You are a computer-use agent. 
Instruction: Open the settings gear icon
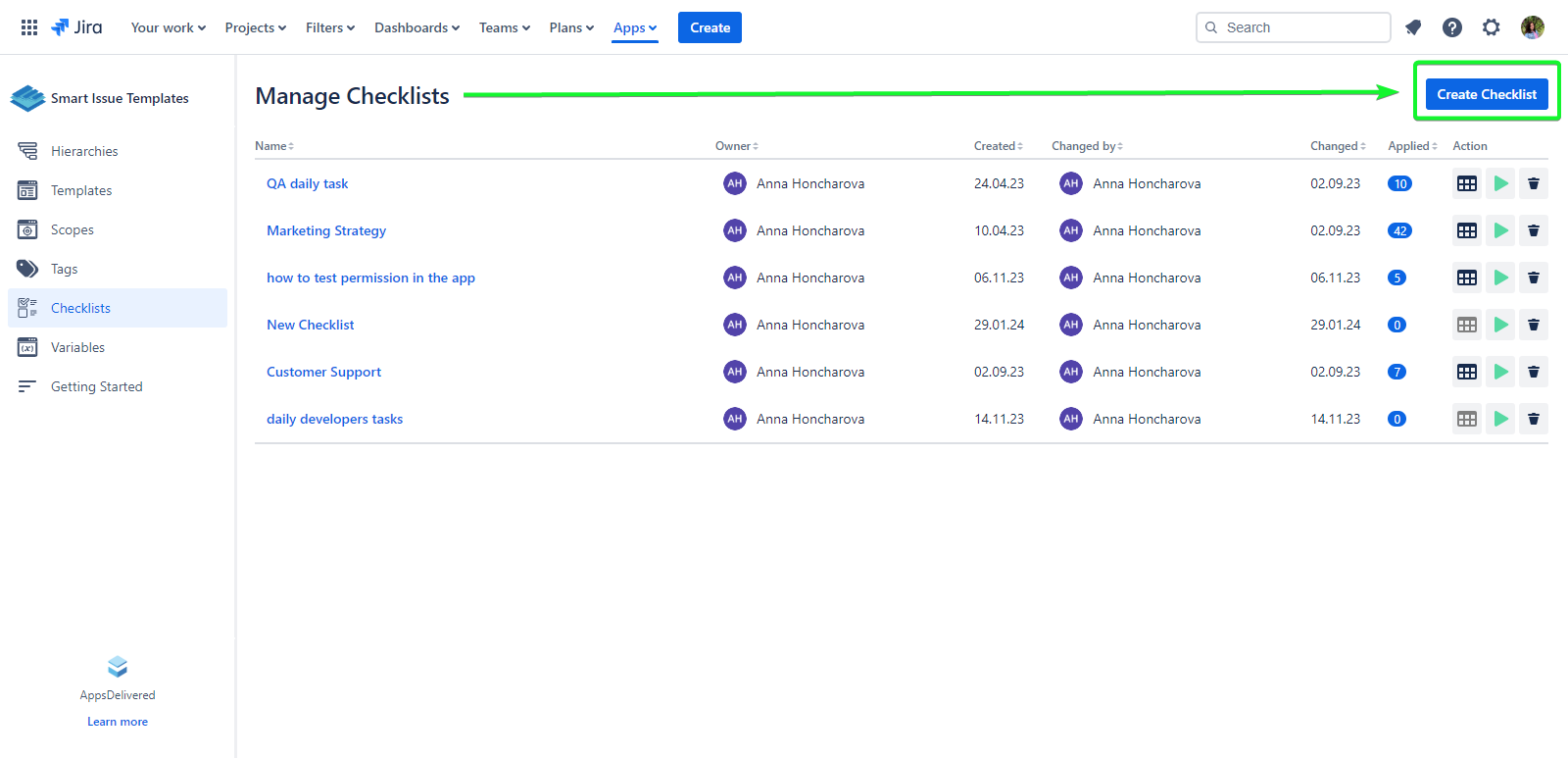pyautogui.click(x=1491, y=27)
